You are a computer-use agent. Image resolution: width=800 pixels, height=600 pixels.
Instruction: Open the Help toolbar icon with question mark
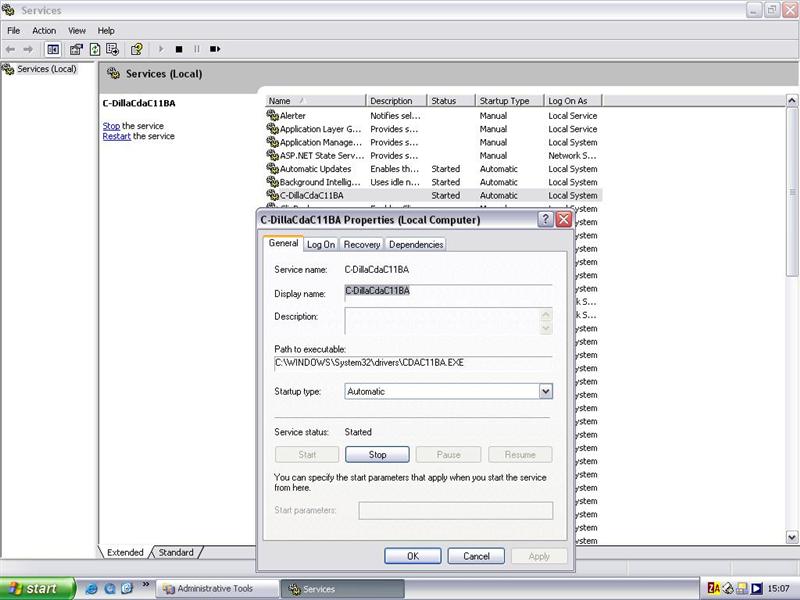pos(136,49)
